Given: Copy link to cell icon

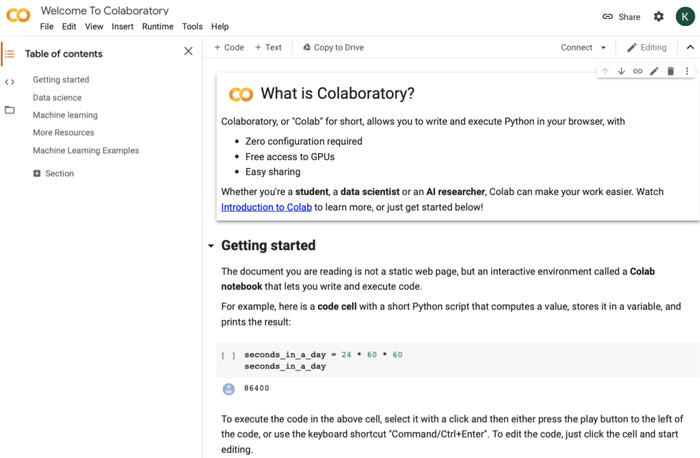Looking at the screenshot, I should click(x=637, y=71).
